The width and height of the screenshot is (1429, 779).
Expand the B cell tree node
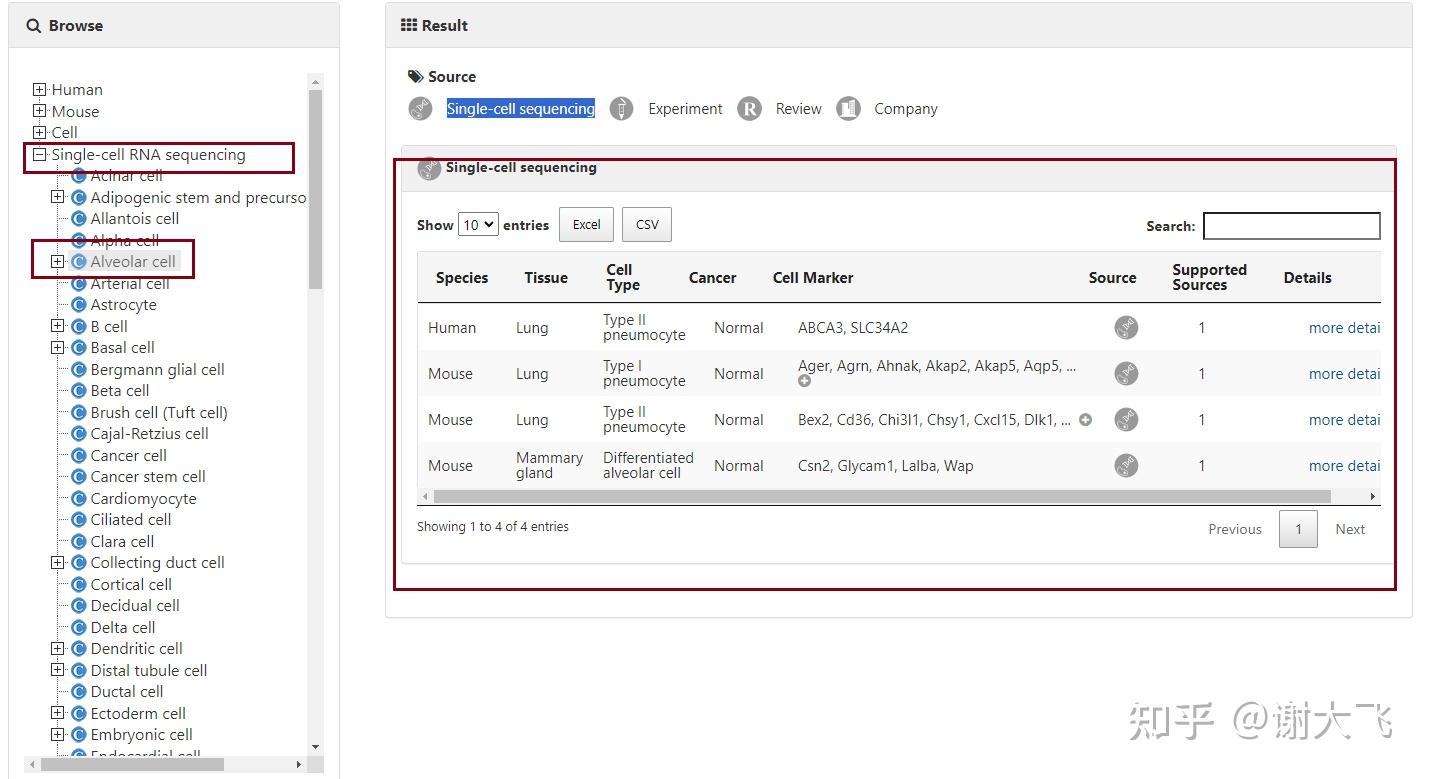58,326
